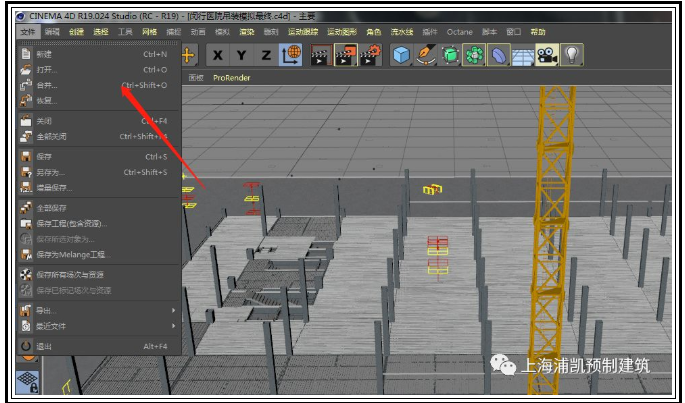Toggle the coordinate system world/object icon
Viewport: 685px width, 403px height.
[x=291, y=55]
